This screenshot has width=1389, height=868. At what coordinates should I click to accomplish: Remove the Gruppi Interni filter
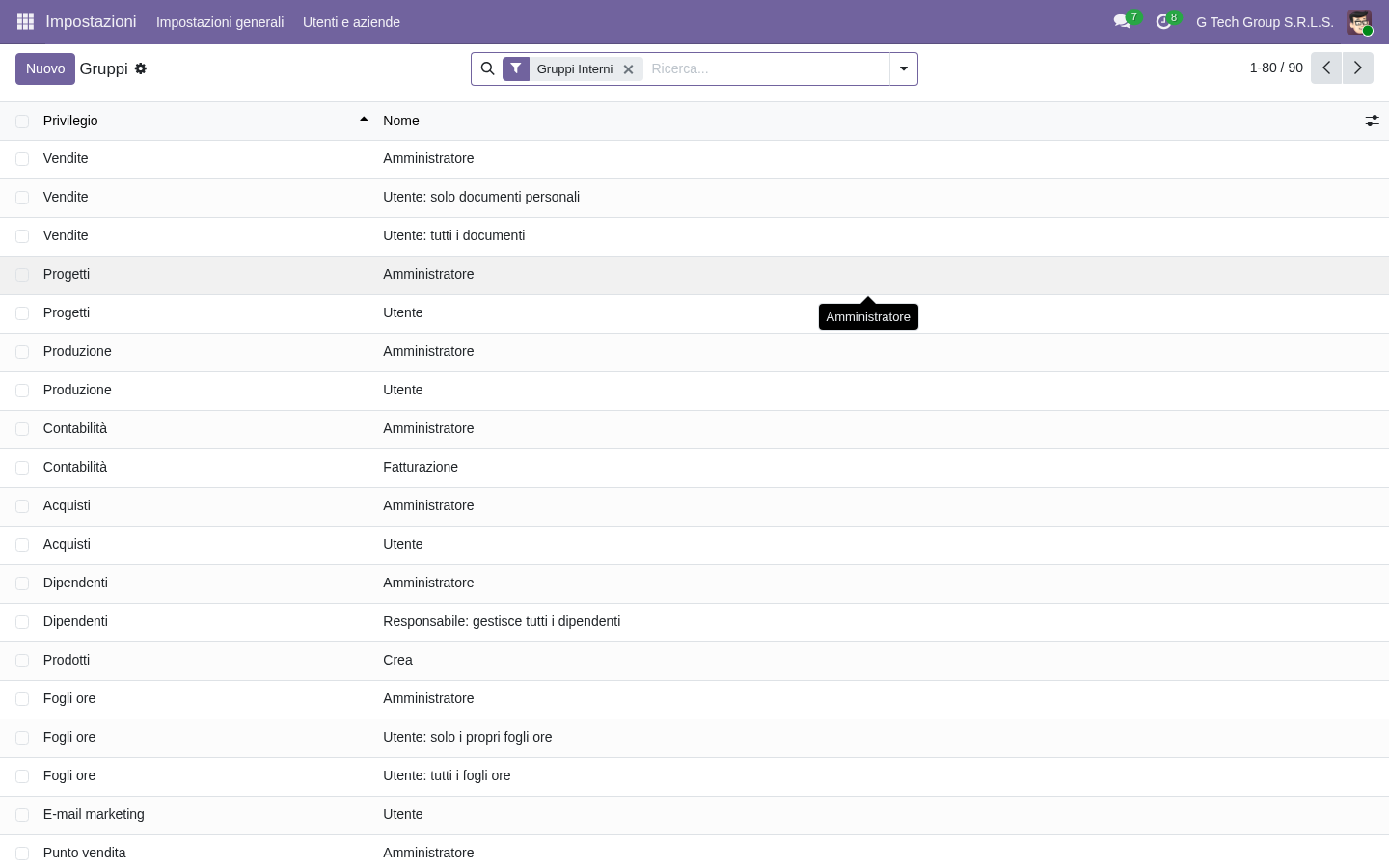tap(628, 69)
